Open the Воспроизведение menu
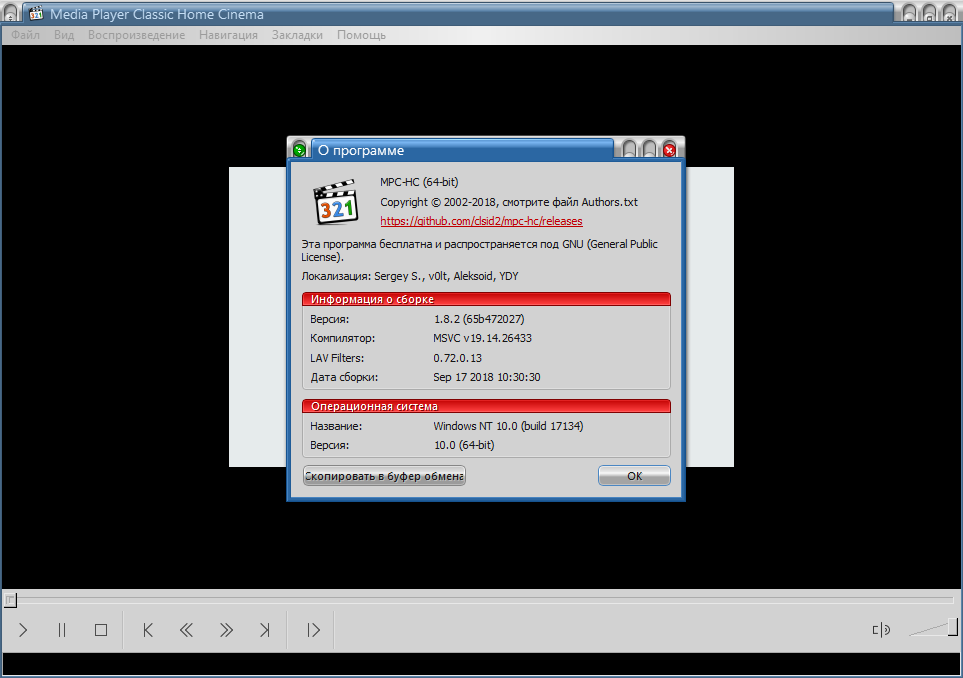Viewport: 963px width, 678px height. [x=136, y=35]
